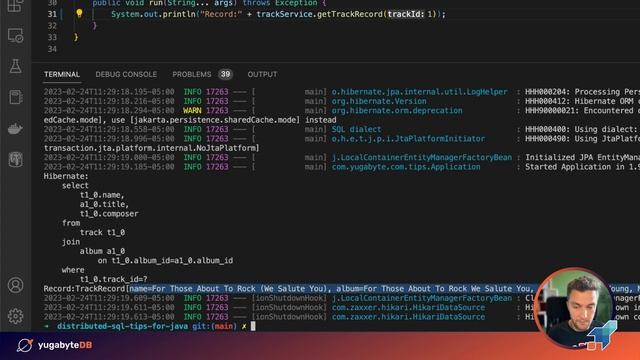Click the yellow WARN log level

point(192,111)
